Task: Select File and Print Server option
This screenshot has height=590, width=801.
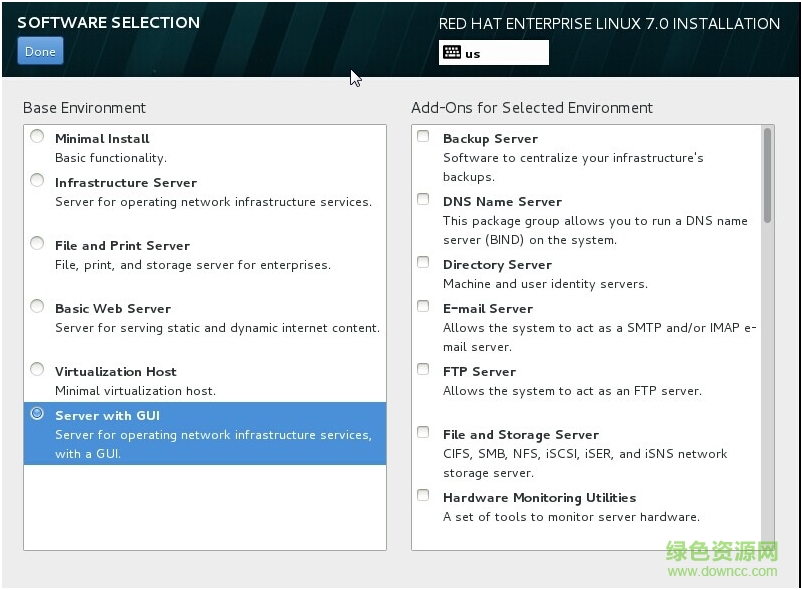Action: (37, 244)
